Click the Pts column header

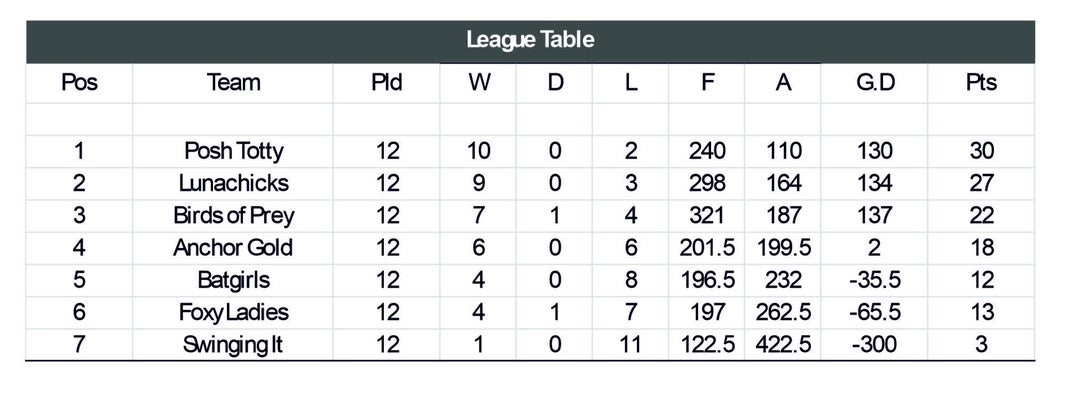[x=981, y=83]
